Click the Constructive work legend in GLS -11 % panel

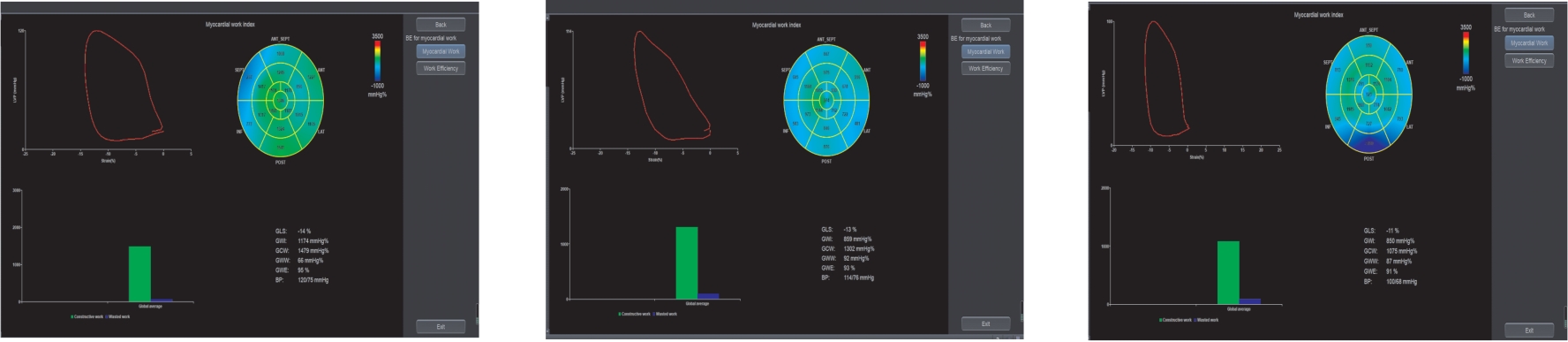(1176, 320)
